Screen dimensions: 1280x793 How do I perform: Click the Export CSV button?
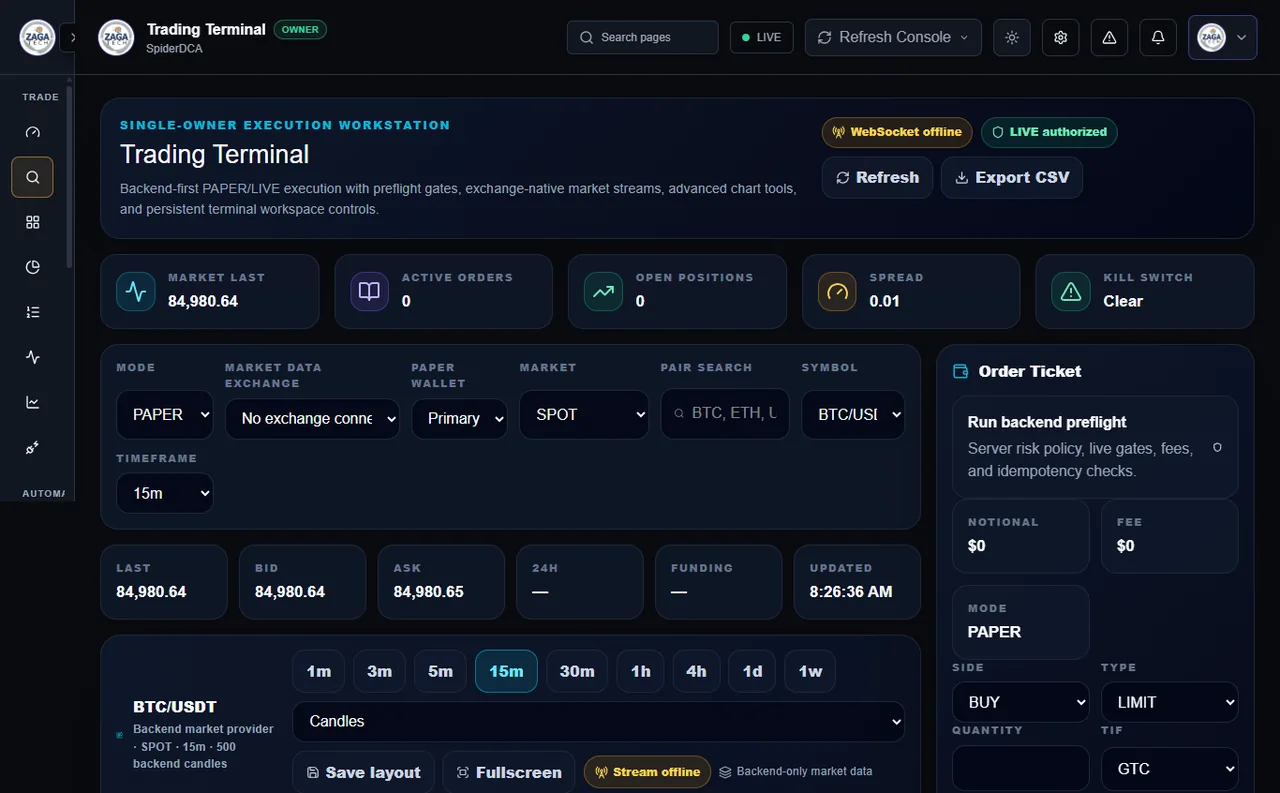[x=1012, y=178]
